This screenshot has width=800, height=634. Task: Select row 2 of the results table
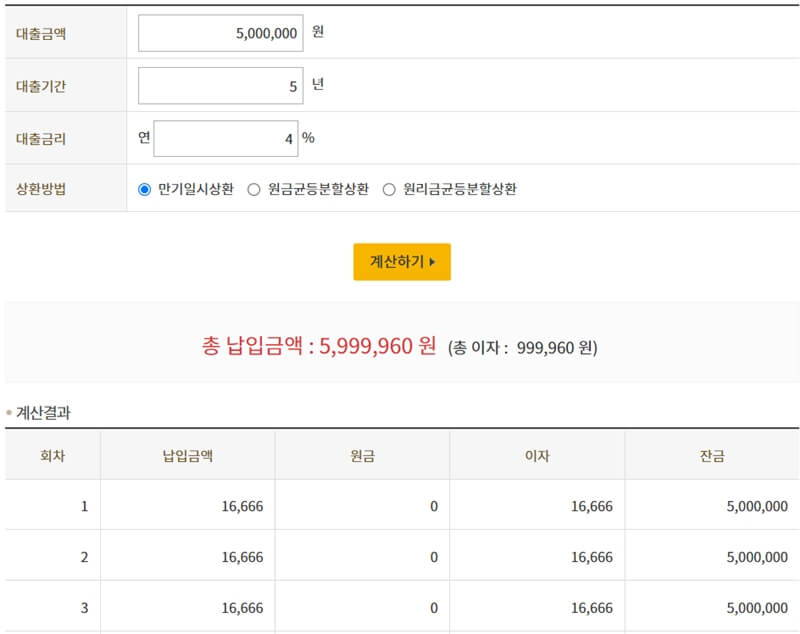click(x=400, y=556)
